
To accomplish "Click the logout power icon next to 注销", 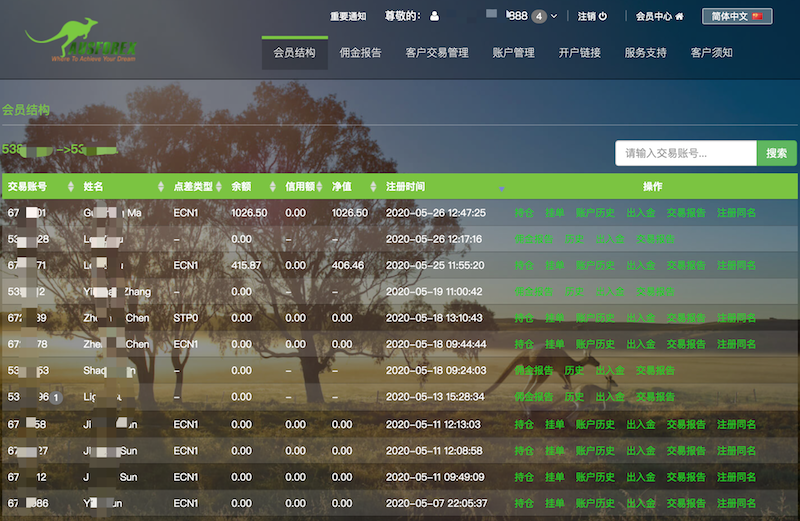I will click(x=603, y=16).
